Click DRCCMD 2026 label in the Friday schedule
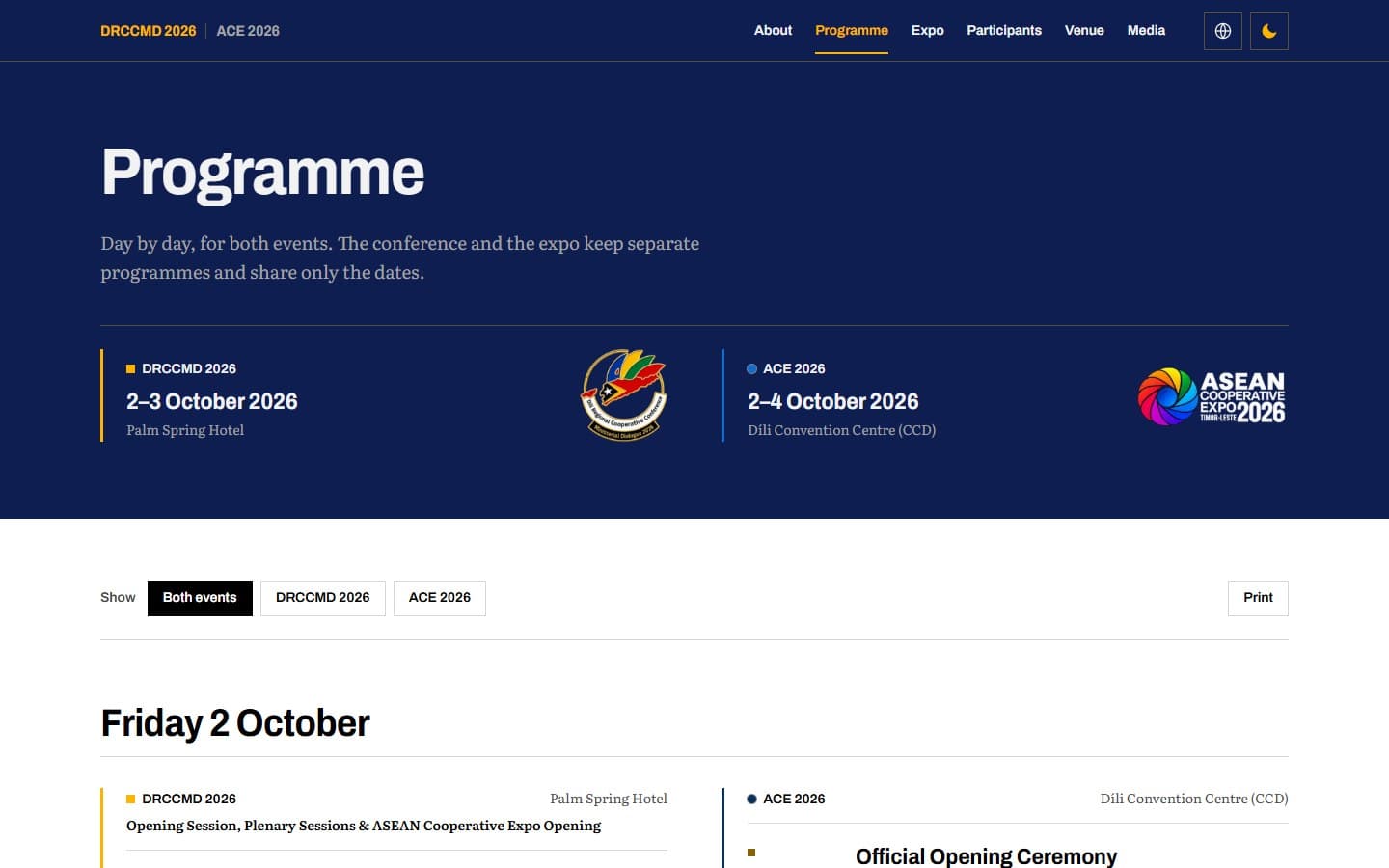 pos(189,799)
